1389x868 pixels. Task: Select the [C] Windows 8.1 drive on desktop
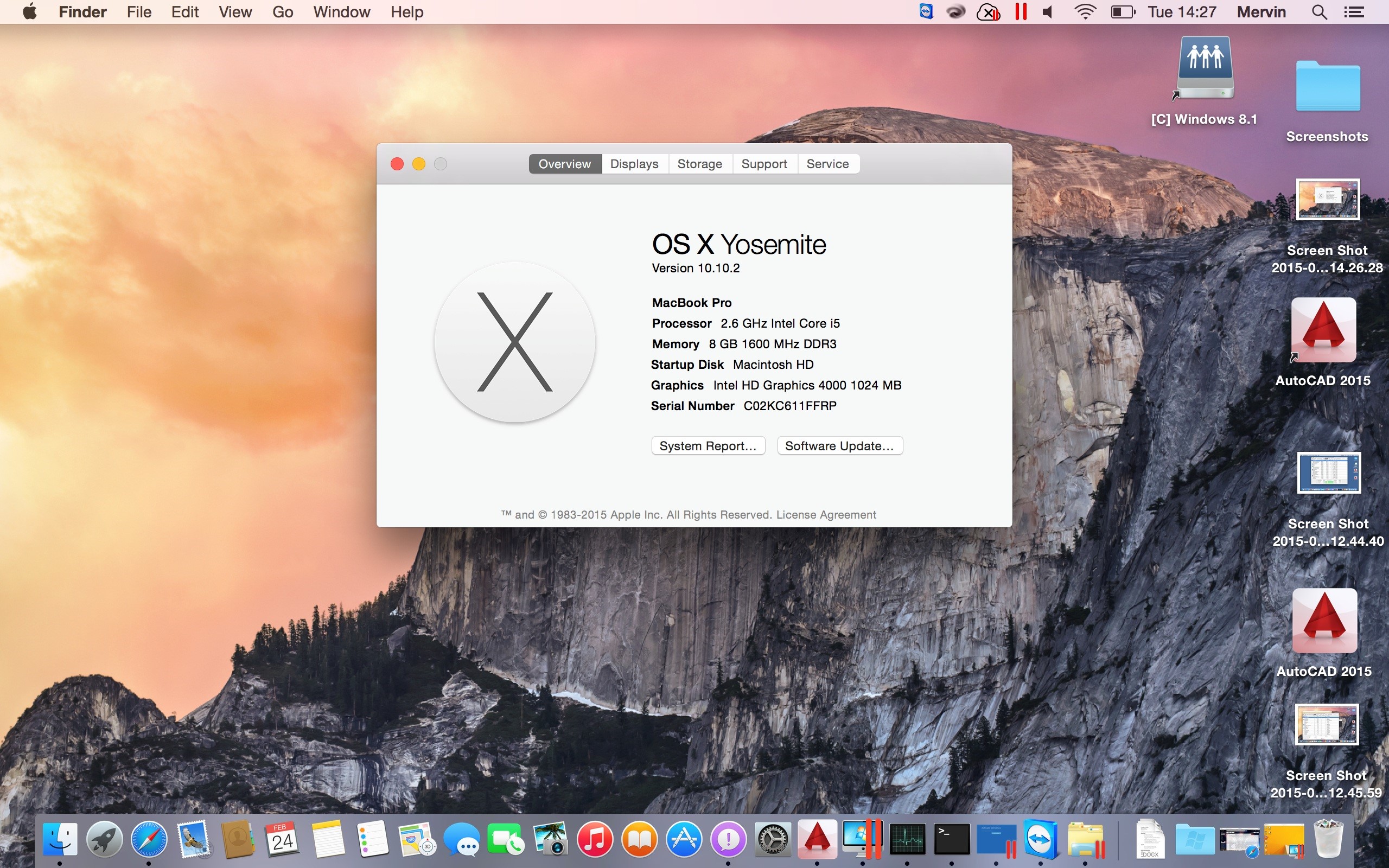point(1204,80)
